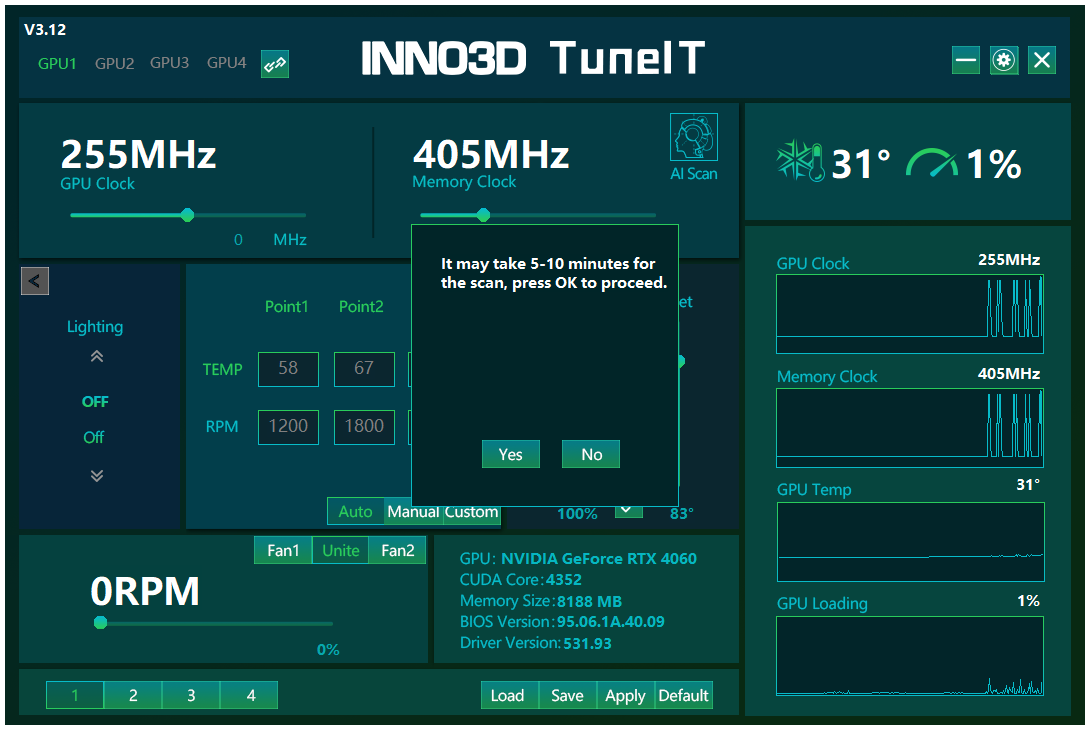This screenshot has height=731, width=1090.
Task: Click the GPU Clock slider handle
Action: [x=187, y=215]
